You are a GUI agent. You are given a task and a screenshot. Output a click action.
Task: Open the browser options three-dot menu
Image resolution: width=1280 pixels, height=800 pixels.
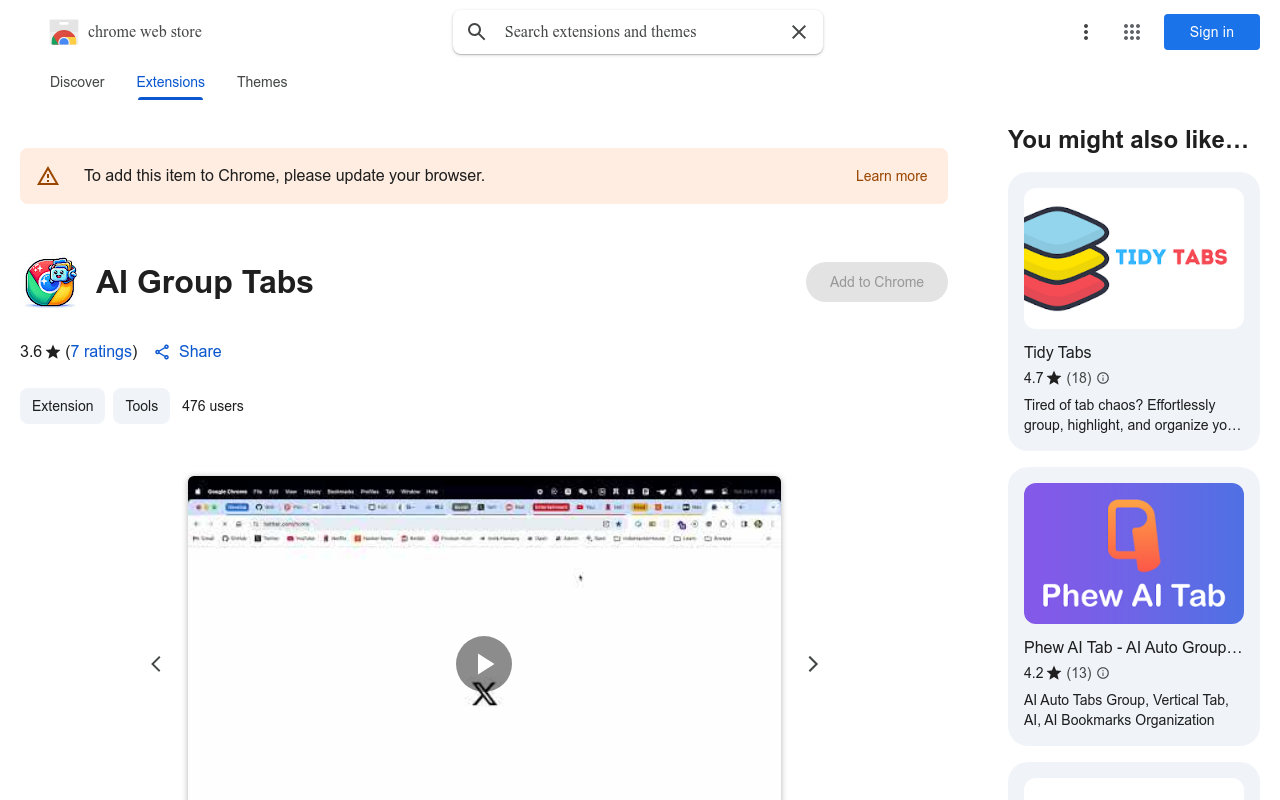point(1086,32)
